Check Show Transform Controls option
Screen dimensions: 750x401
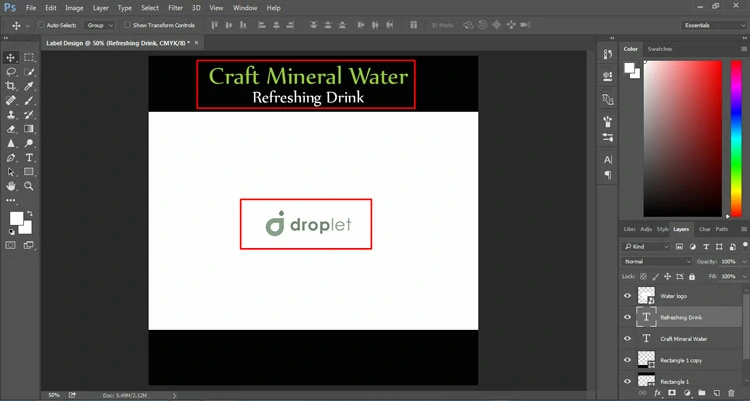click(x=127, y=25)
